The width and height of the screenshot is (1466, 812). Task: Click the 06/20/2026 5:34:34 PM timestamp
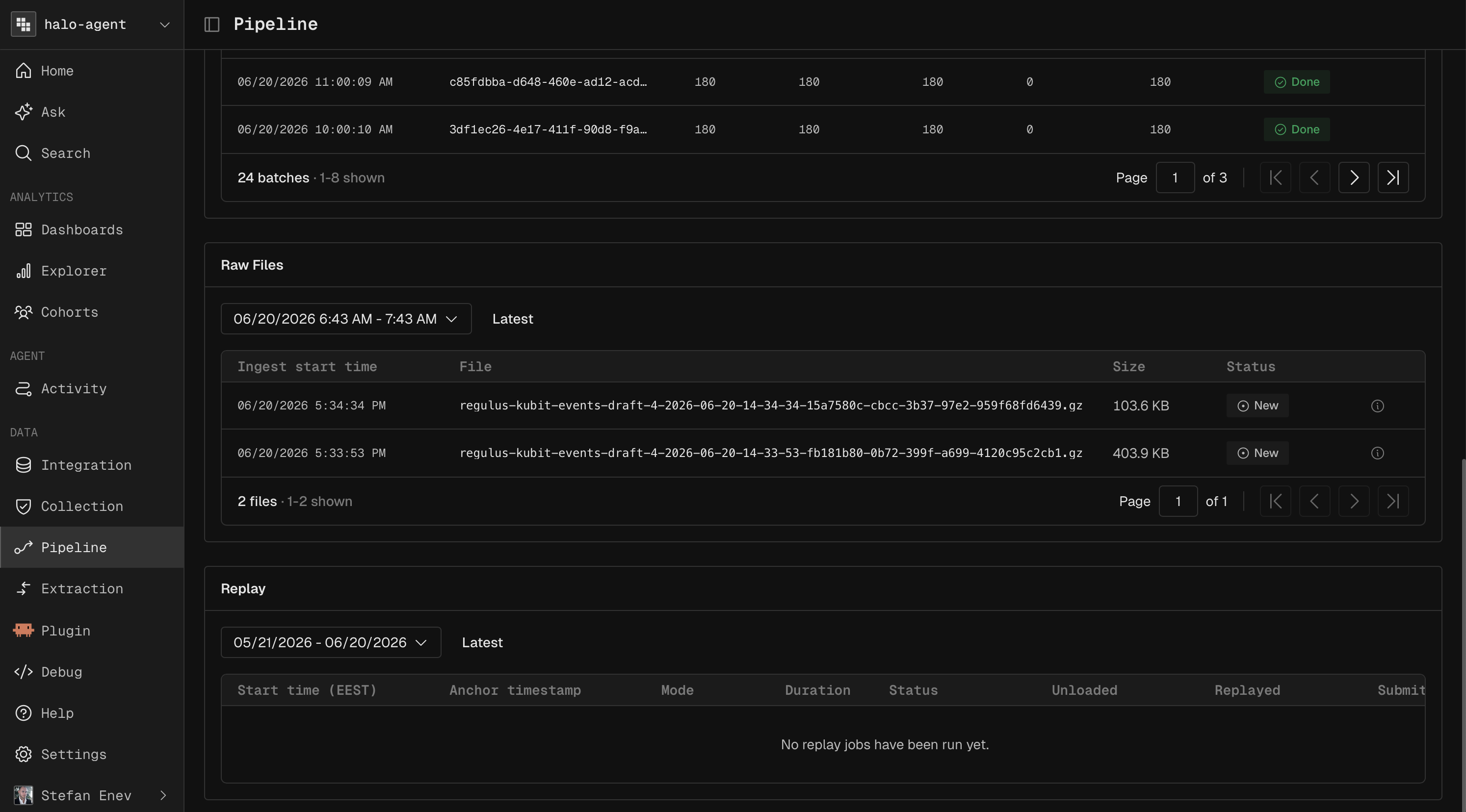pyautogui.click(x=311, y=406)
